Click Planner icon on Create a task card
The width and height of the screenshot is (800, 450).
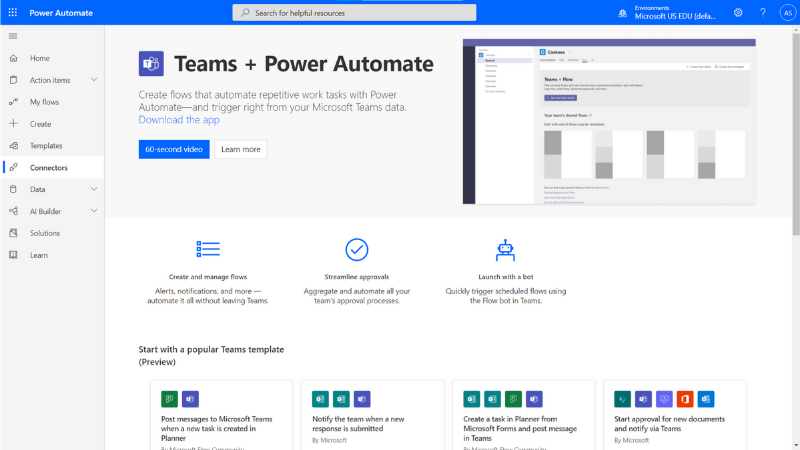(x=513, y=399)
